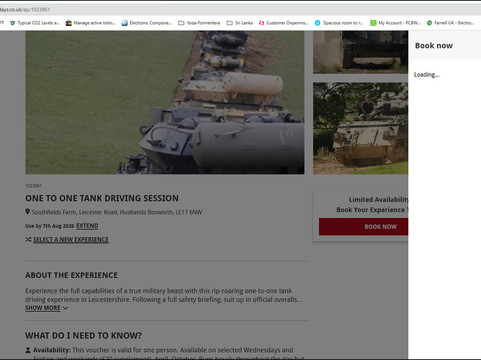481x360 pixels.
Task: Click the EXTEND voucher link
Action: click(x=87, y=226)
